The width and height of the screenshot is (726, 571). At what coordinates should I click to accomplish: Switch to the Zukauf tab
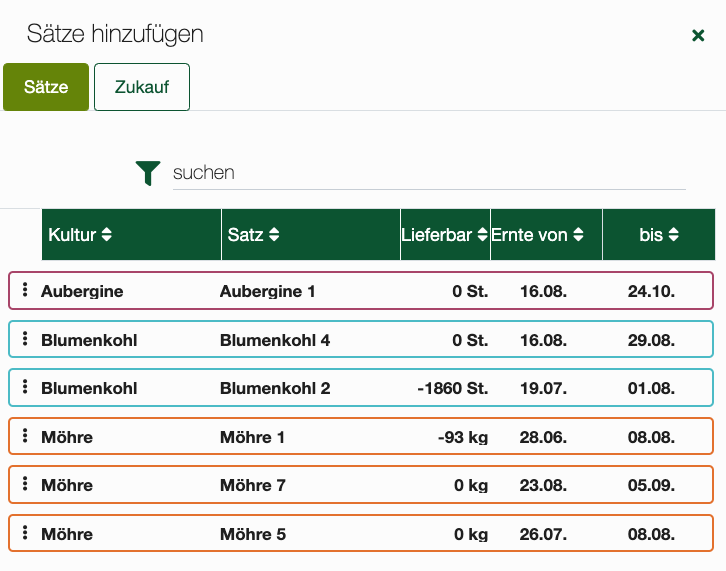coord(142,87)
